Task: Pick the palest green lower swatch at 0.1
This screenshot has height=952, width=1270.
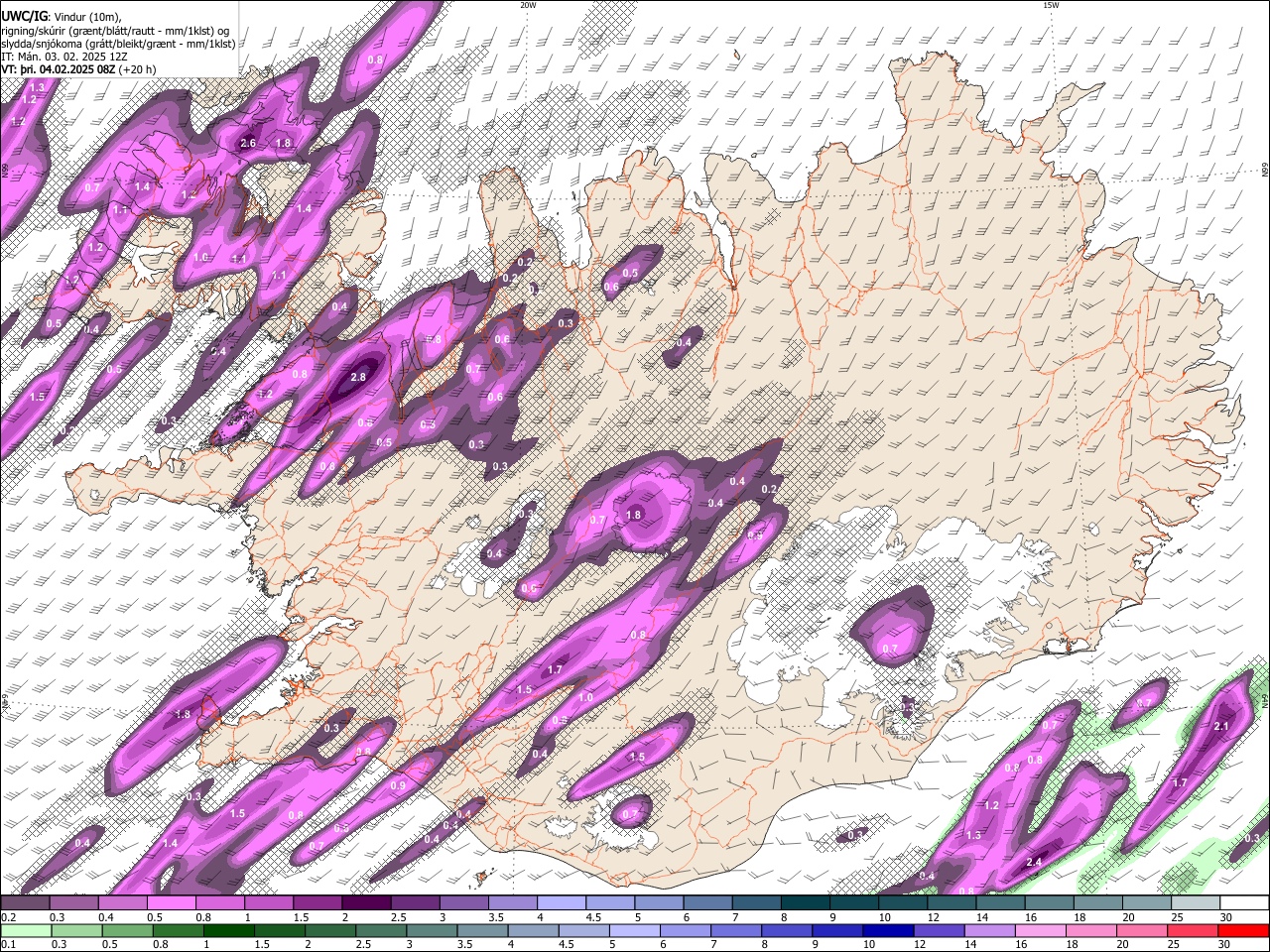Action: pyautogui.click(x=25, y=930)
